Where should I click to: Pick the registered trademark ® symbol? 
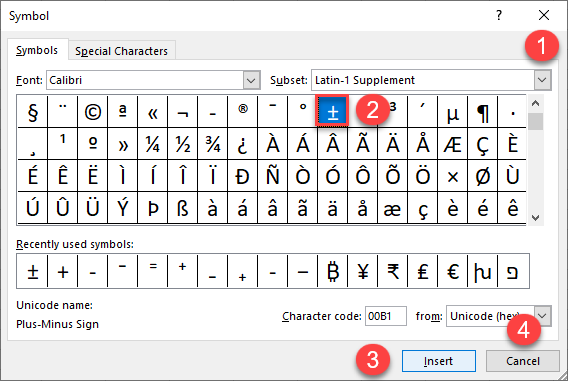[243, 112]
